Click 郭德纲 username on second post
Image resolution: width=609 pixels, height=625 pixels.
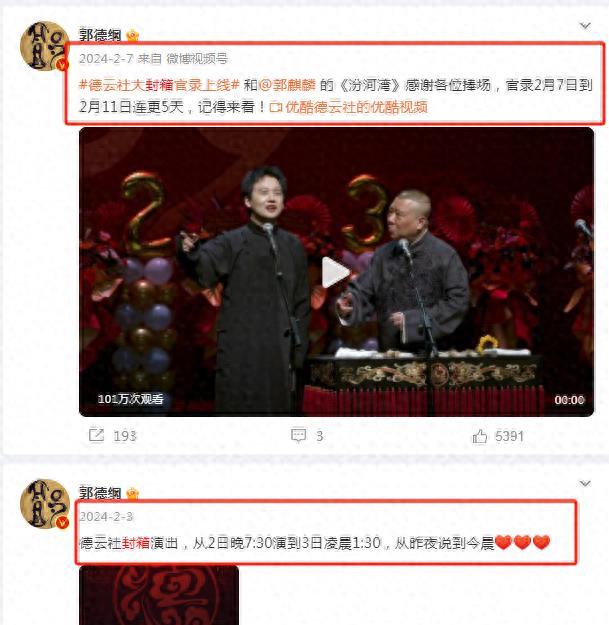pyautogui.click(x=100, y=493)
